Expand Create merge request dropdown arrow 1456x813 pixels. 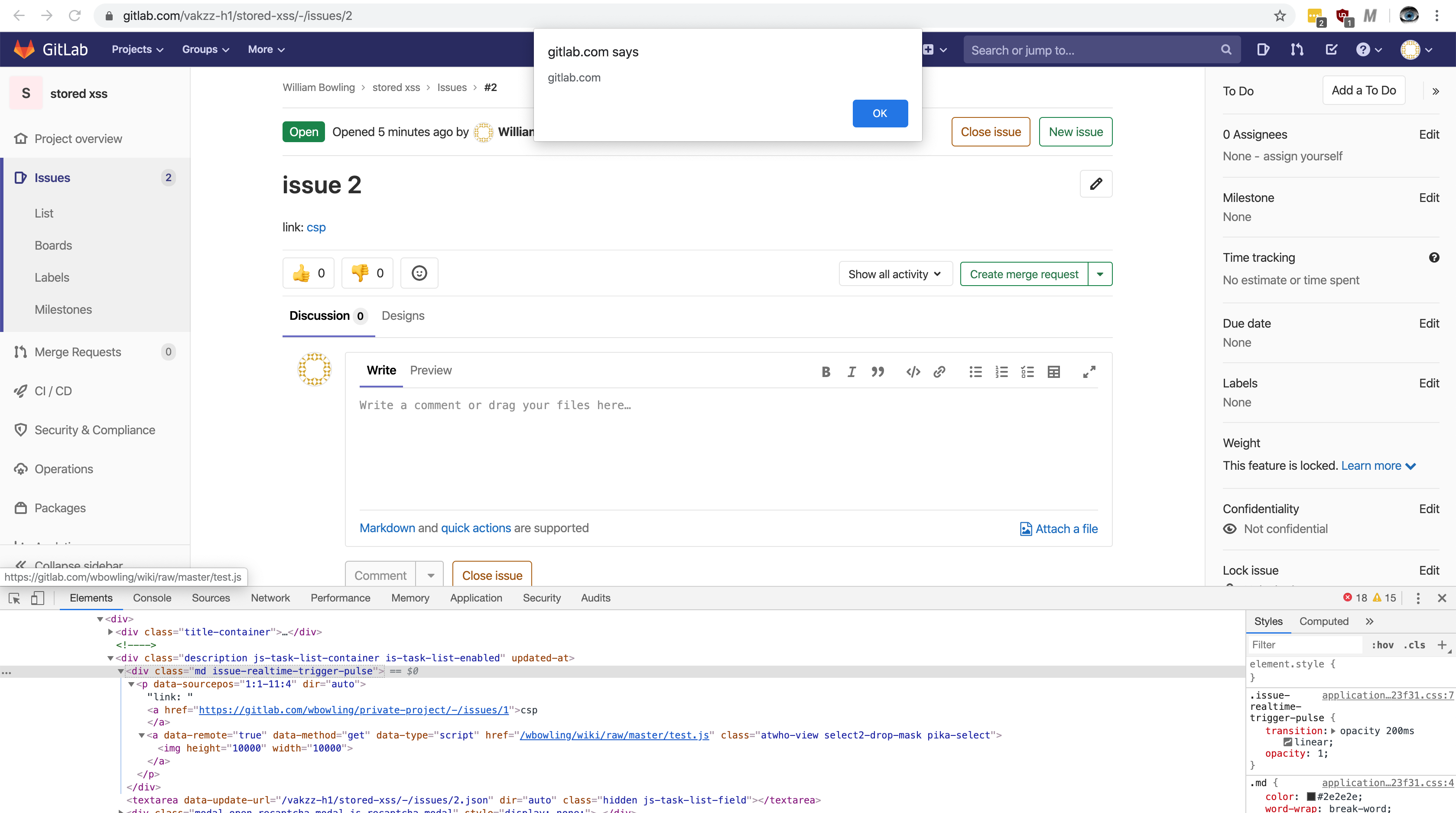1099,274
